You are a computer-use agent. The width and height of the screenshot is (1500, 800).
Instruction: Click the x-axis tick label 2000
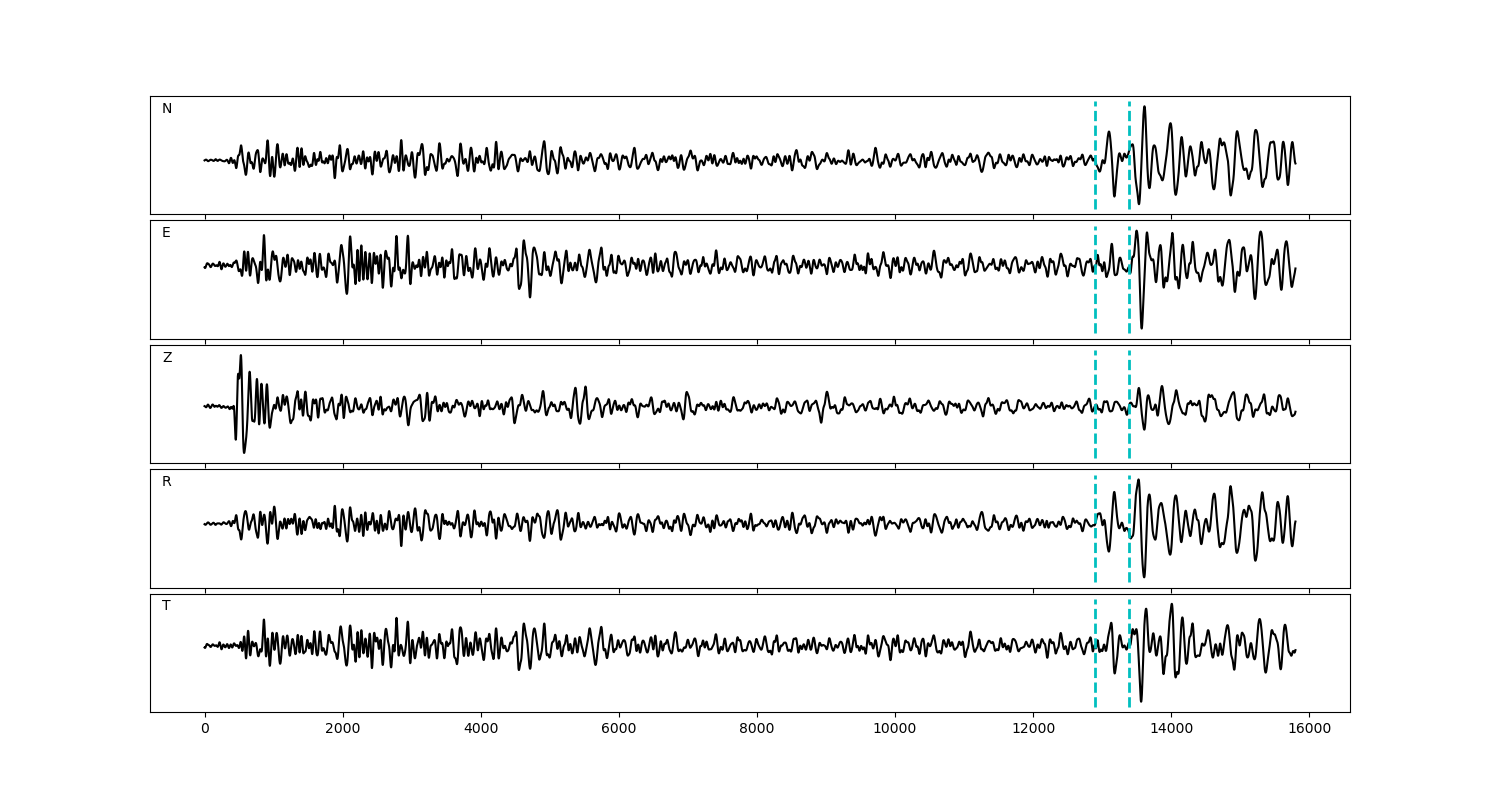[x=343, y=729]
